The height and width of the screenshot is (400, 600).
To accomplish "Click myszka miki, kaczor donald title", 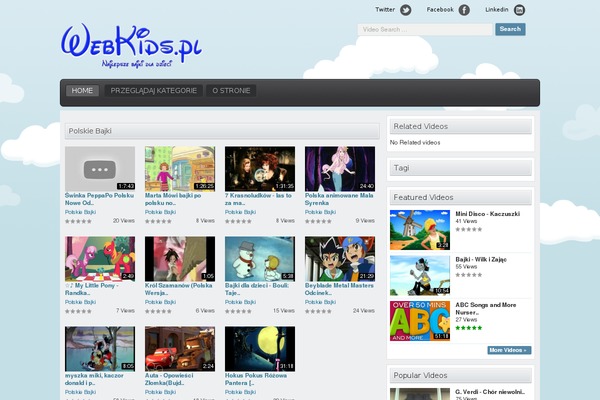I will pos(94,379).
